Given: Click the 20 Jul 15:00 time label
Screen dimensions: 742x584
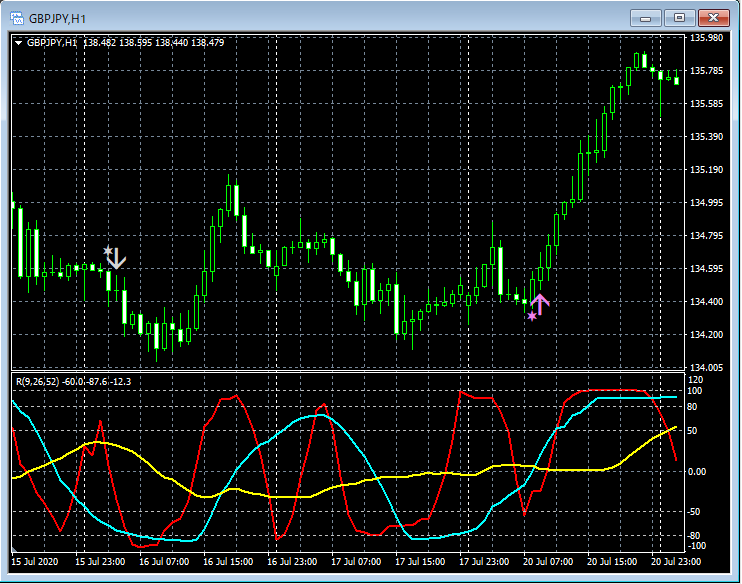Looking at the screenshot, I should 612,562.
